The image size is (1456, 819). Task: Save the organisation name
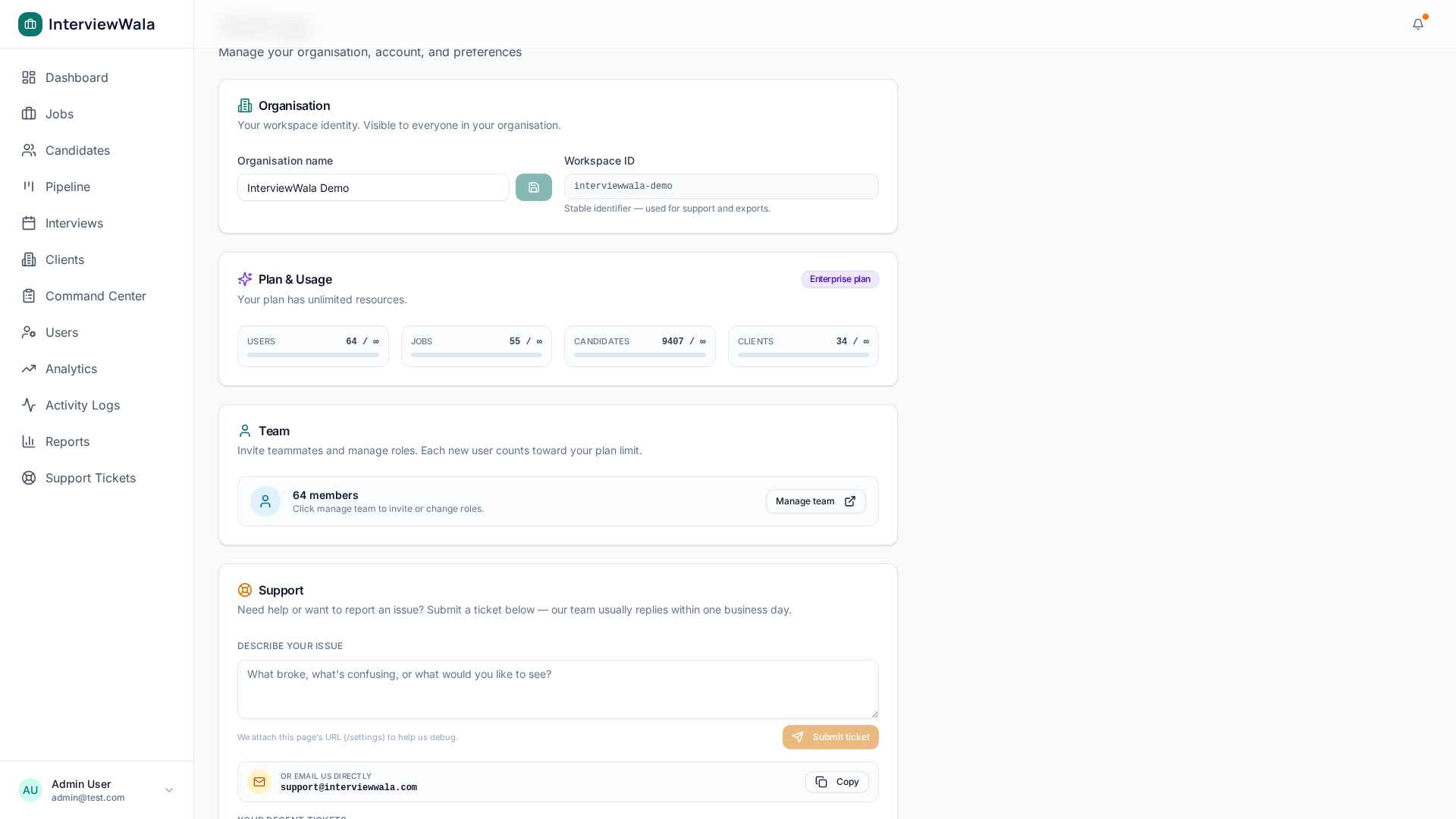coord(534,187)
